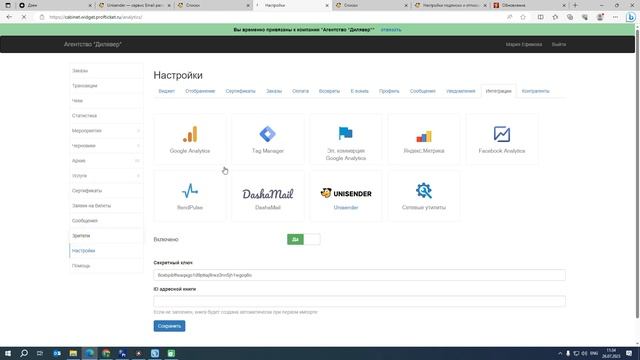The image size is (640, 360).
Task: Open the Windows Start menu
Action: pyautogui.click(x=8, y=353)
